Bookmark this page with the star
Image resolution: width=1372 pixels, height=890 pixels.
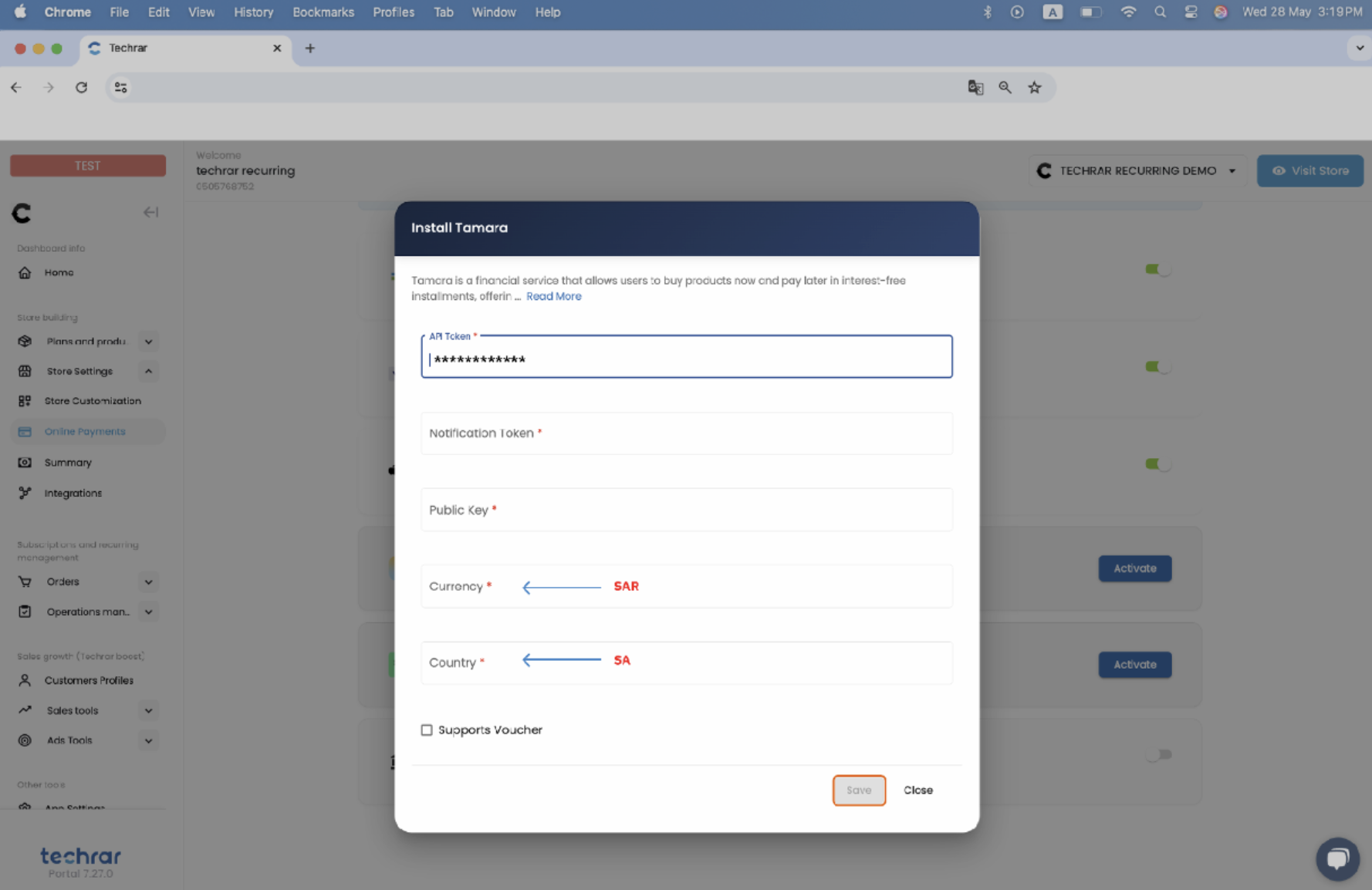(1035, 87)
